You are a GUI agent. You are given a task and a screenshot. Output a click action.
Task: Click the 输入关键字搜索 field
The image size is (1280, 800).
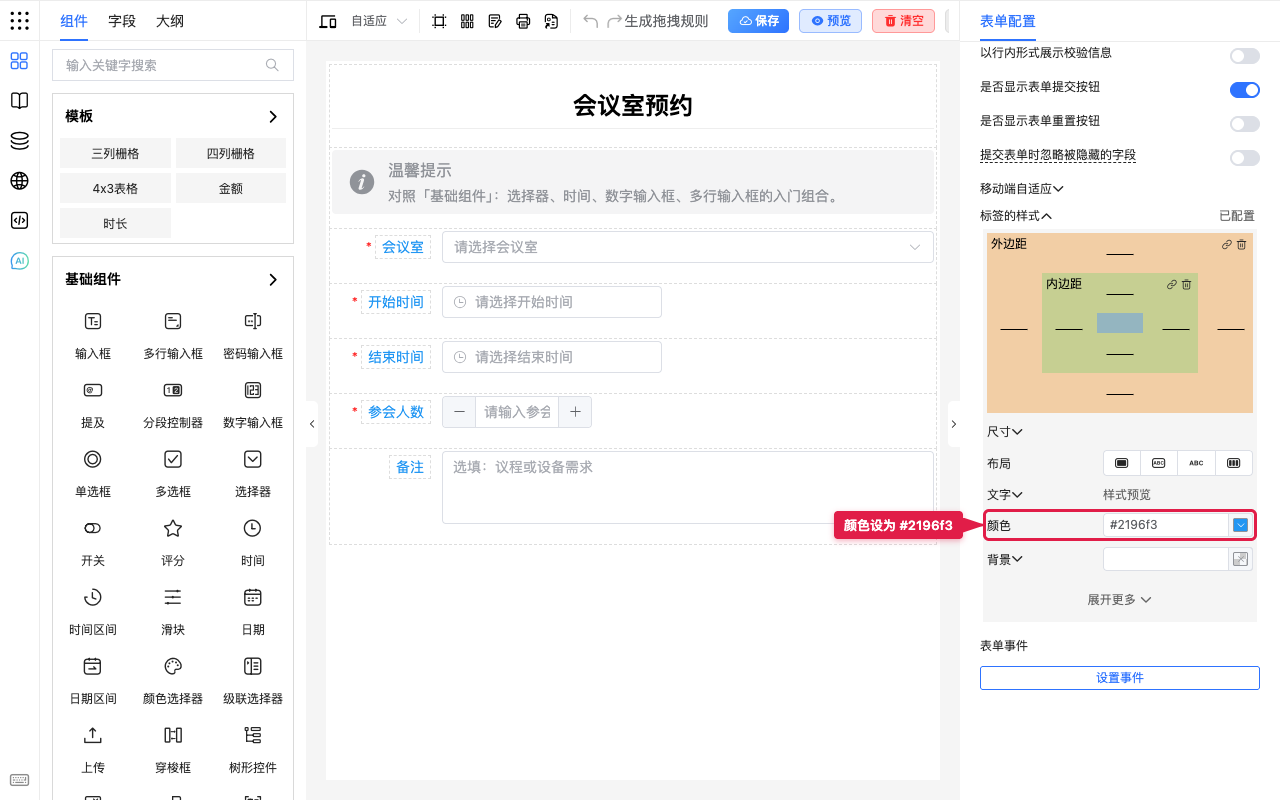173,65
